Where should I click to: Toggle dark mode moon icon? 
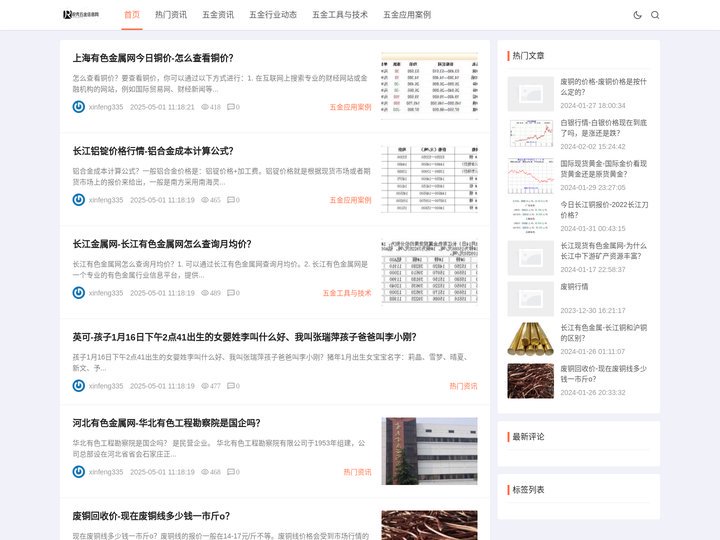(637, 15)
